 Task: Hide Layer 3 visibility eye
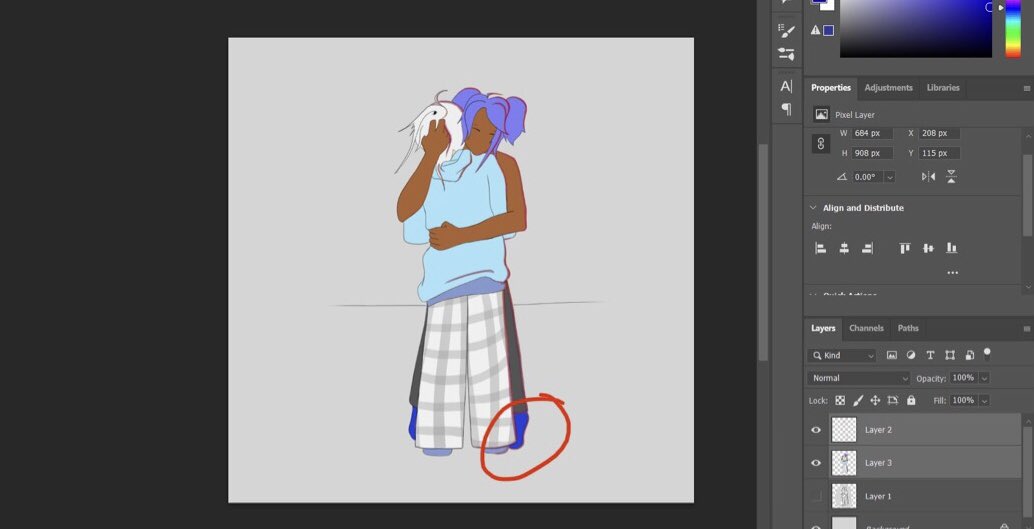[x=816, y=463]
